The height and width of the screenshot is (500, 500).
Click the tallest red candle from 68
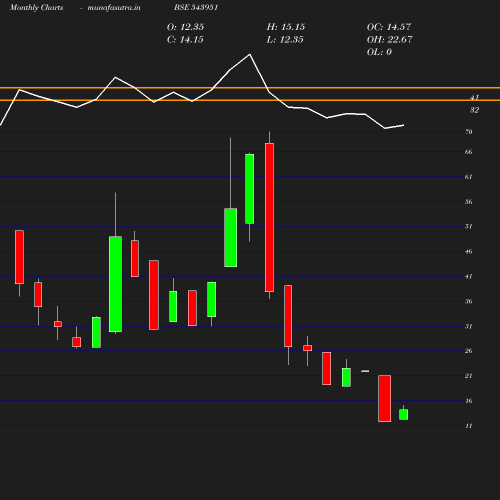tap(269, 217)
